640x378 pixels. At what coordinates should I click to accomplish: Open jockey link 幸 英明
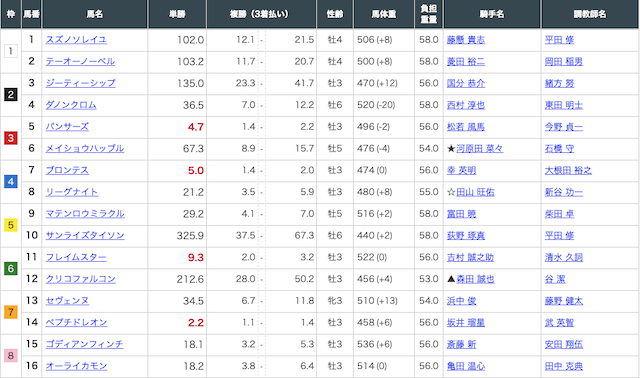point(461,170)
